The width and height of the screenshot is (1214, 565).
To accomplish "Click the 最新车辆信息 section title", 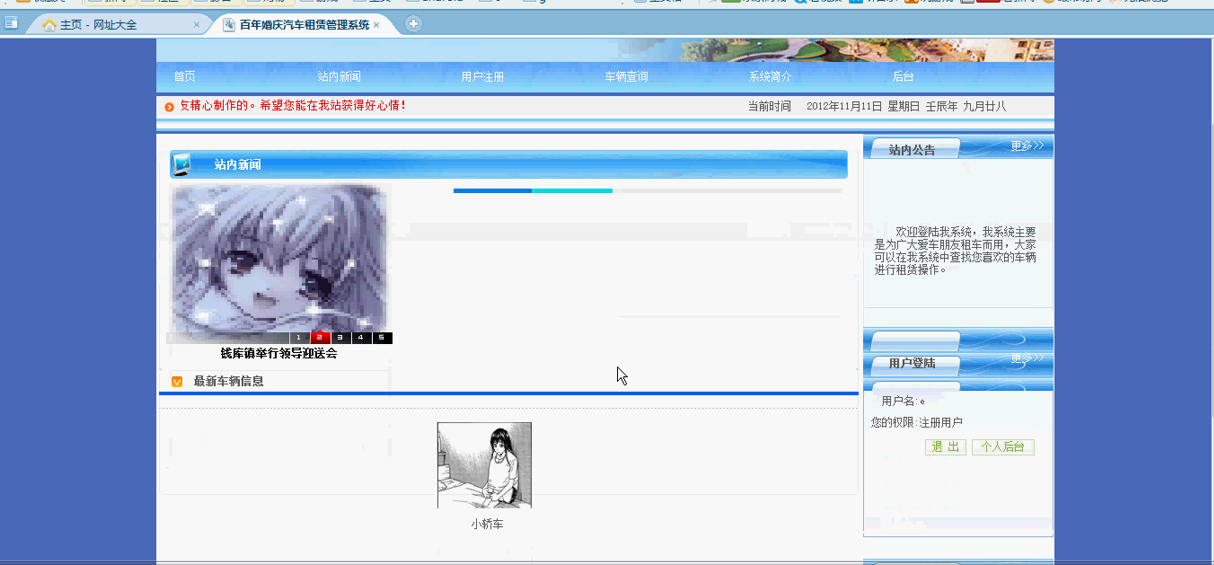I will [229, 381].
